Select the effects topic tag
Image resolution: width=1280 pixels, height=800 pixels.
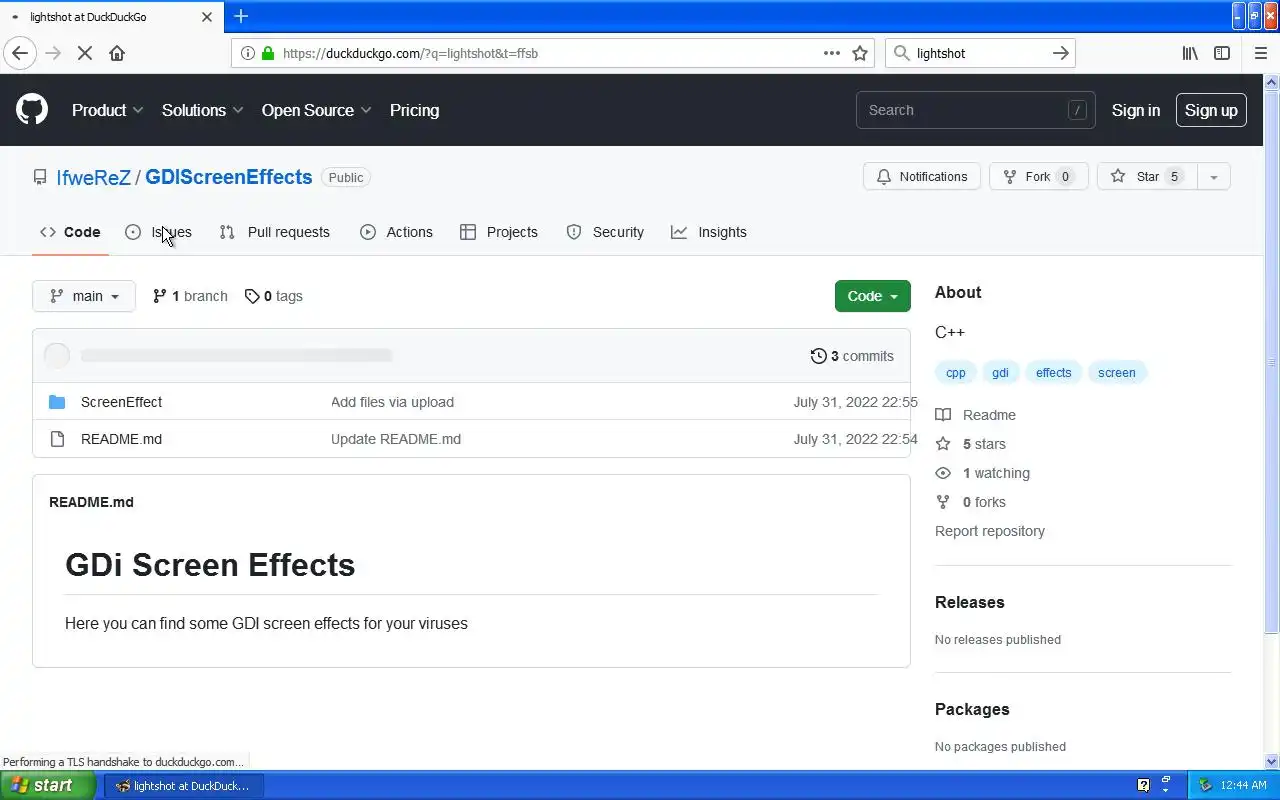(1053, 373)
